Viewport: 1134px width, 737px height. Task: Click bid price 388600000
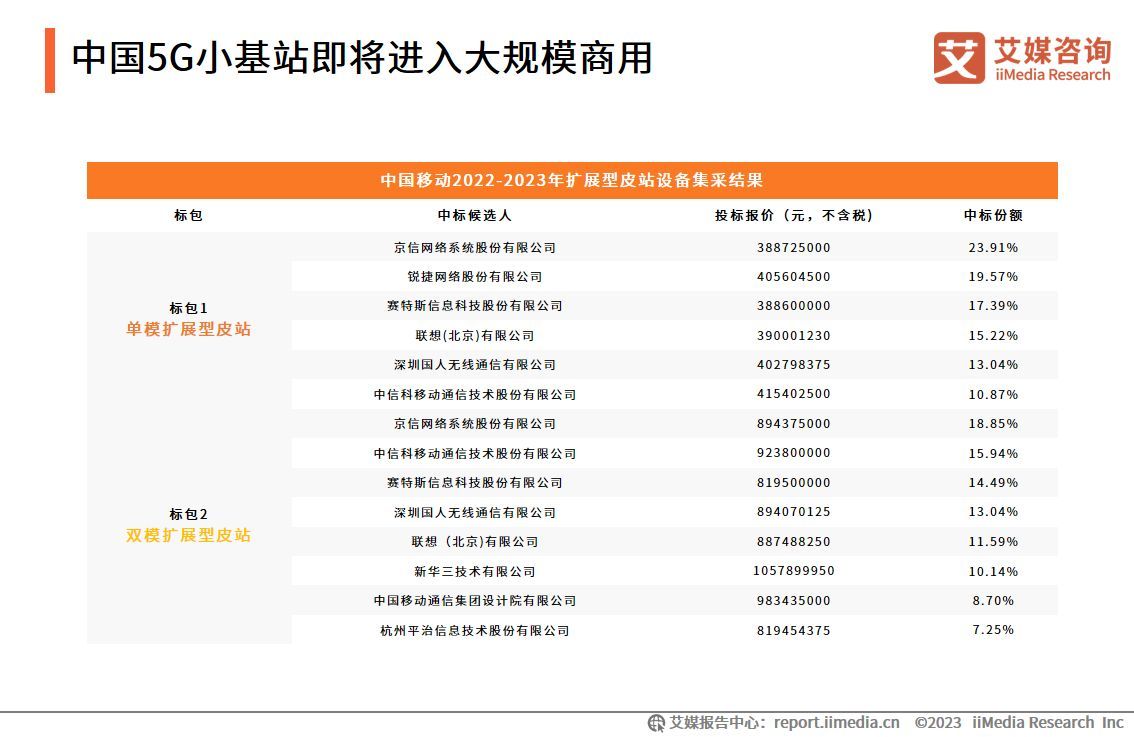tap(794, 306)
